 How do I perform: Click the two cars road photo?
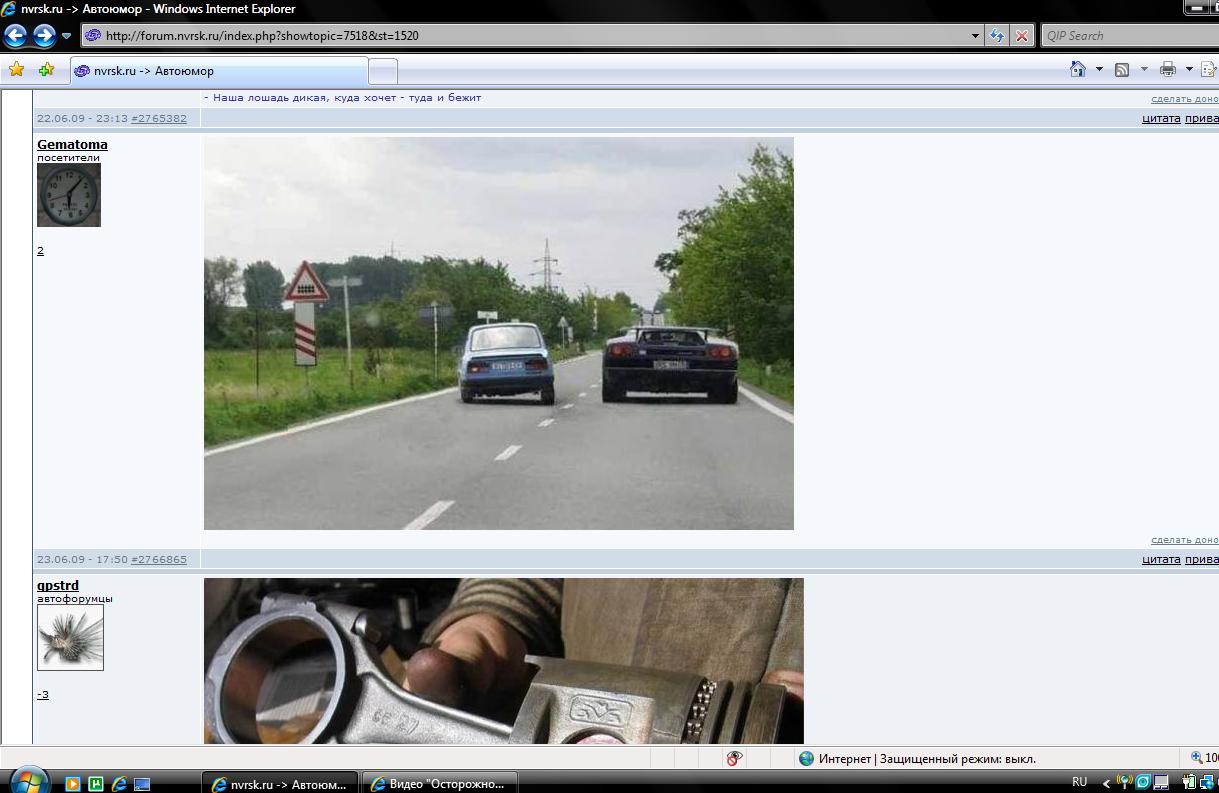click(498, 333)
